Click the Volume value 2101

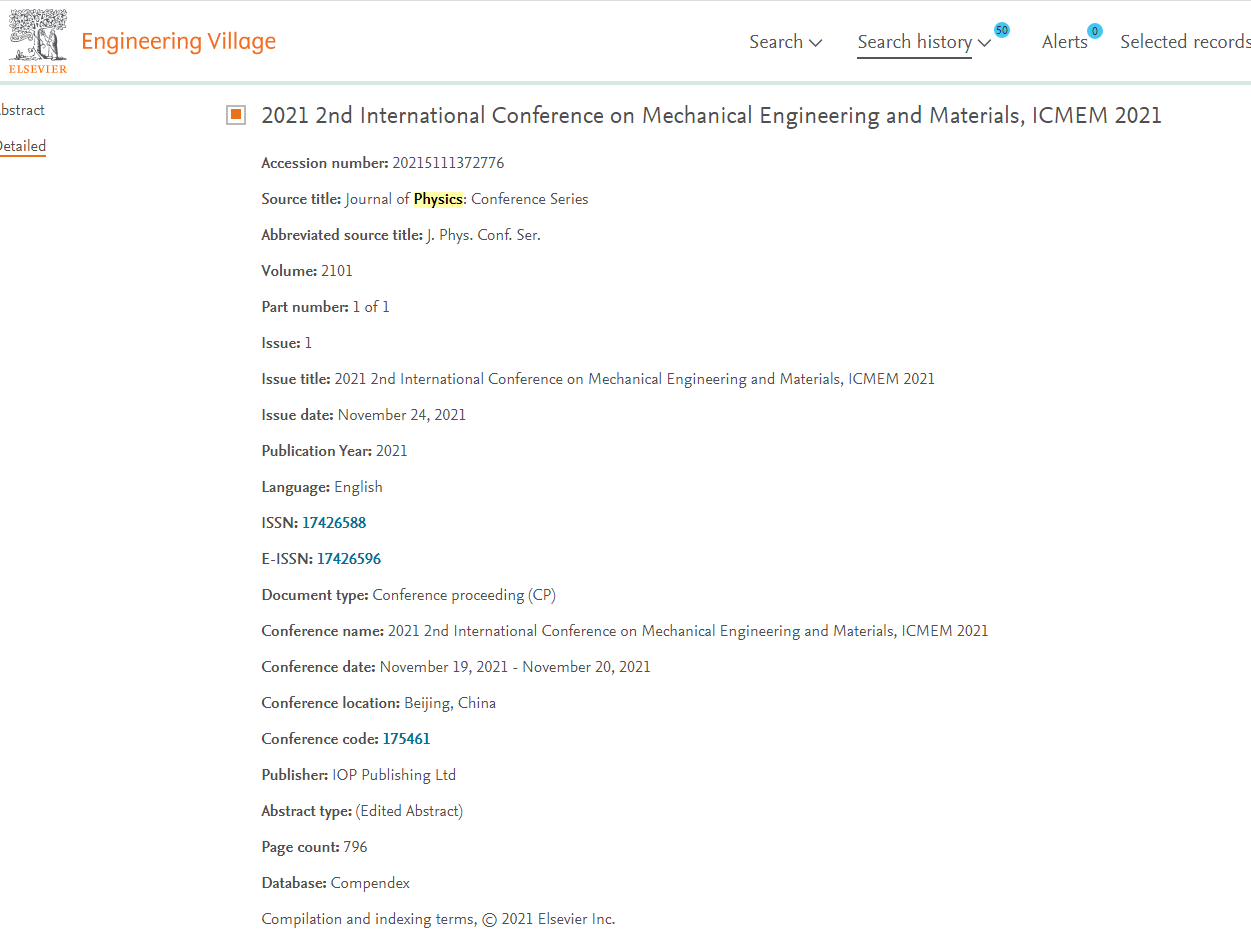click(x=337, y=271)
